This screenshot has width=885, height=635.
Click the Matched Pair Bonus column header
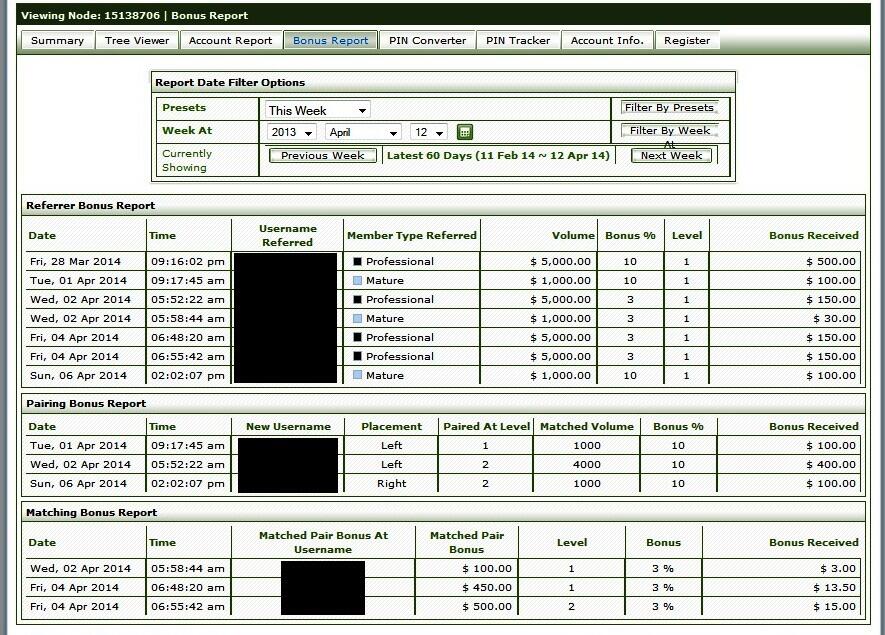(466, 542)
